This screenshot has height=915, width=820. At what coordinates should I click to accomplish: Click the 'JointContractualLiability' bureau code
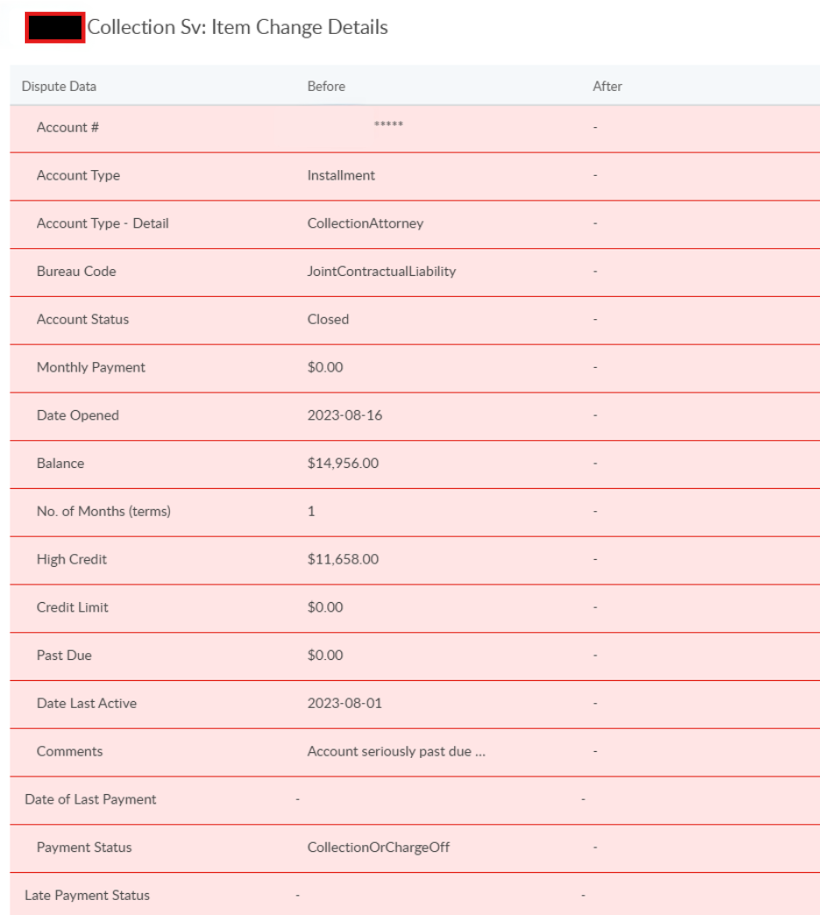pyautogui.click(x=381, y=271)
